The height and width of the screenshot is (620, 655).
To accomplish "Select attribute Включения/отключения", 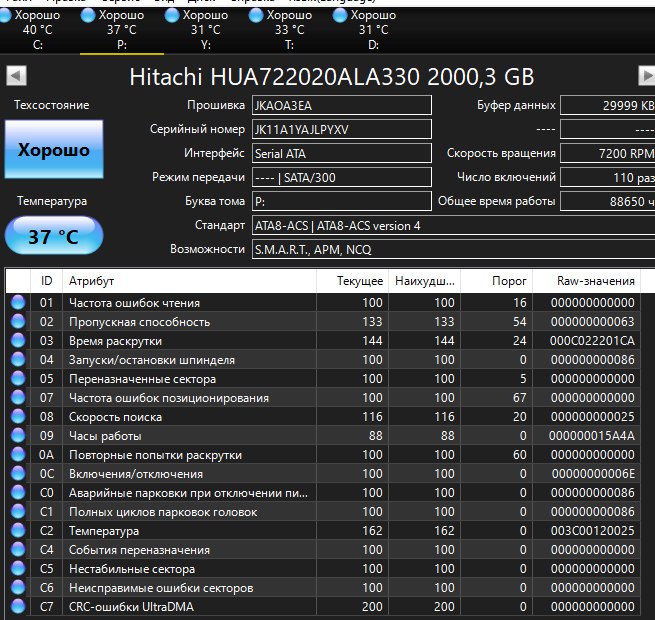I will click(136, 474).
